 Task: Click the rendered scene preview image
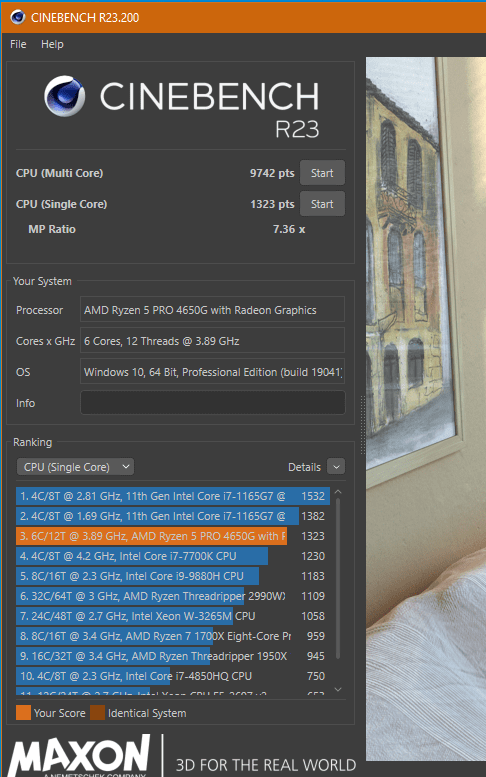[x=426, y=409]
